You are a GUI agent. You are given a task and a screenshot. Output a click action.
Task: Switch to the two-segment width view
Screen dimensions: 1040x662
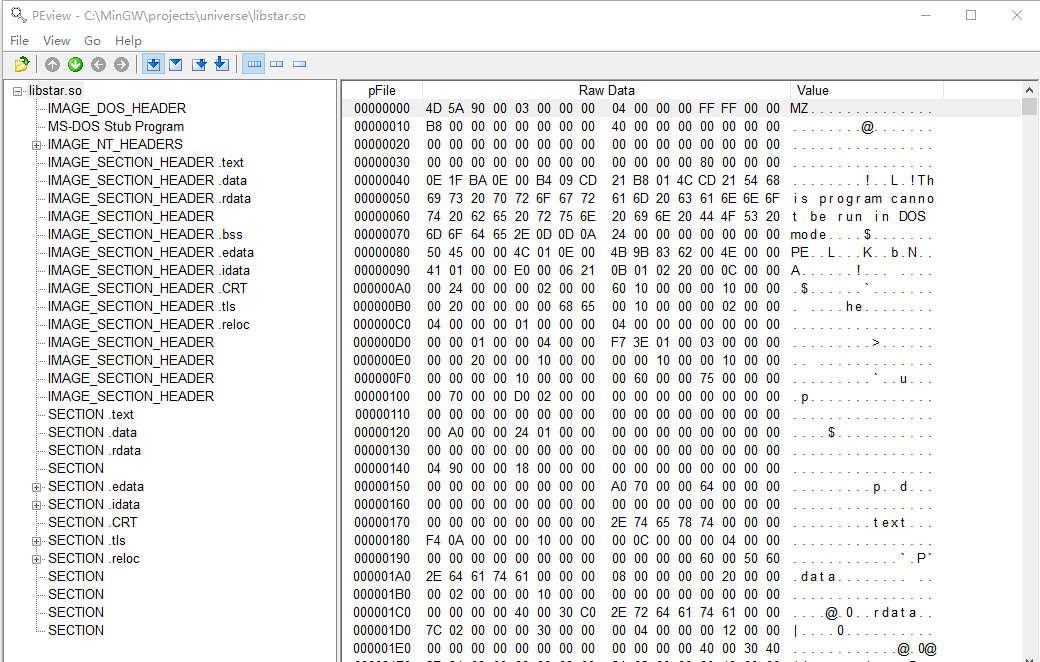click(x=277, y=64)
